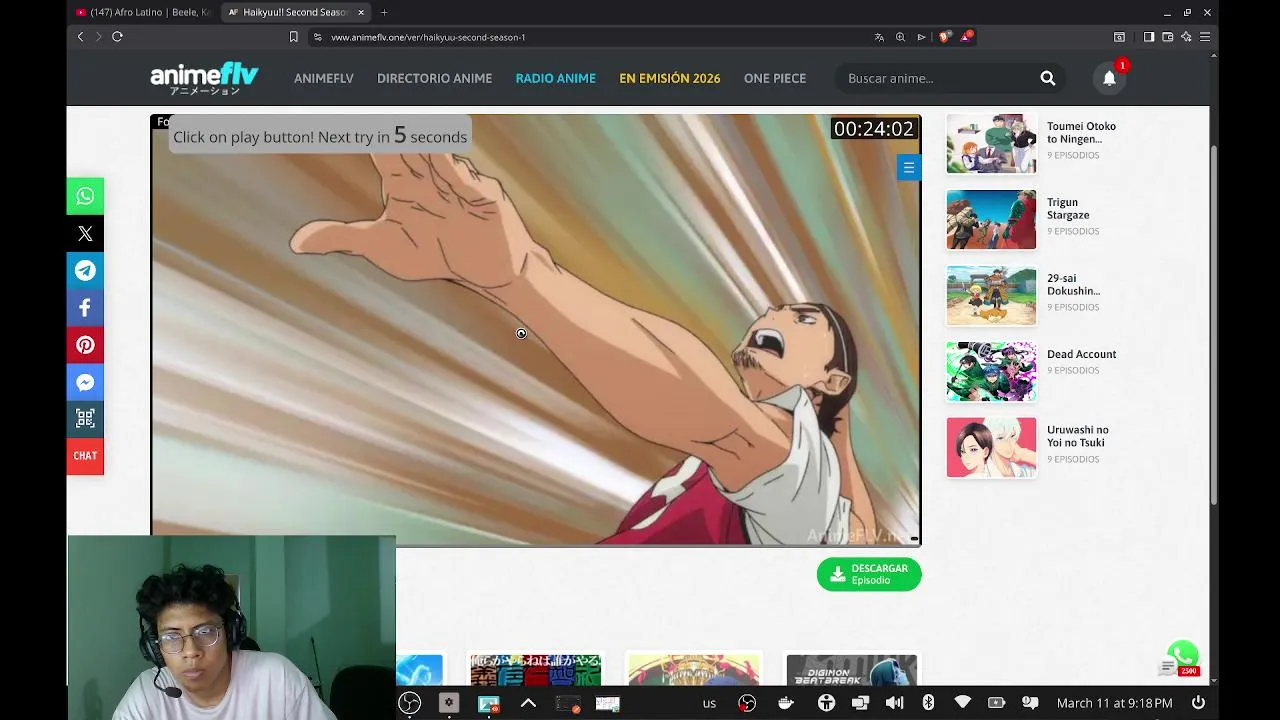
Task: Go to EN EMISIÓN 2026 section
Action: click(x=669, y=78)
